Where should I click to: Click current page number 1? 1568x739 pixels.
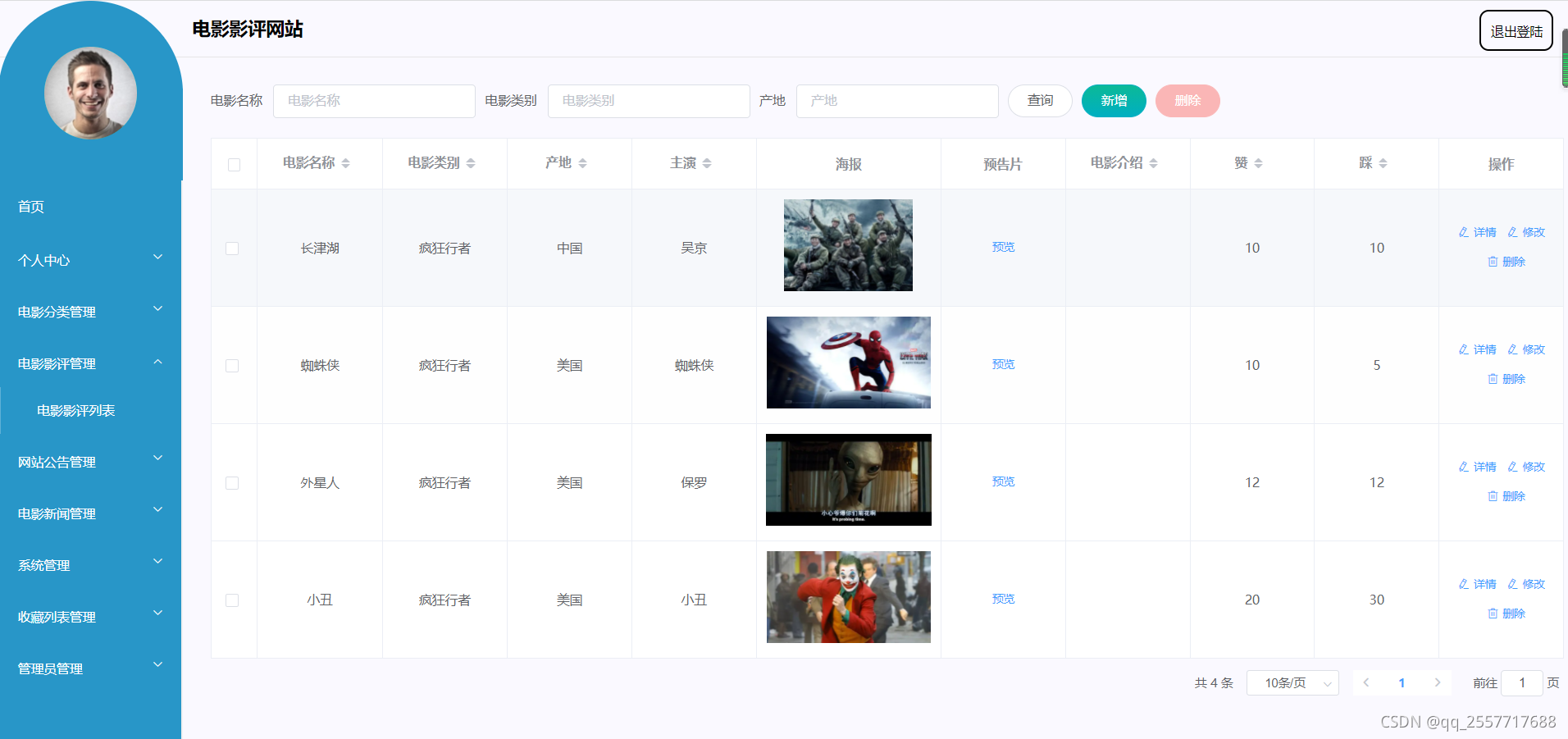pyautogui.click(x=1402, y=682)
